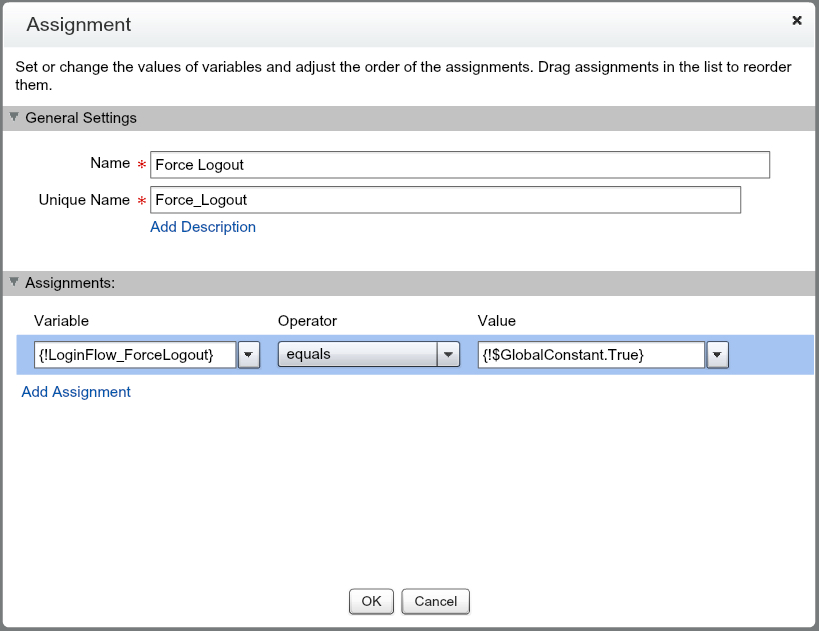Click the Variable column header

[61, 321]
